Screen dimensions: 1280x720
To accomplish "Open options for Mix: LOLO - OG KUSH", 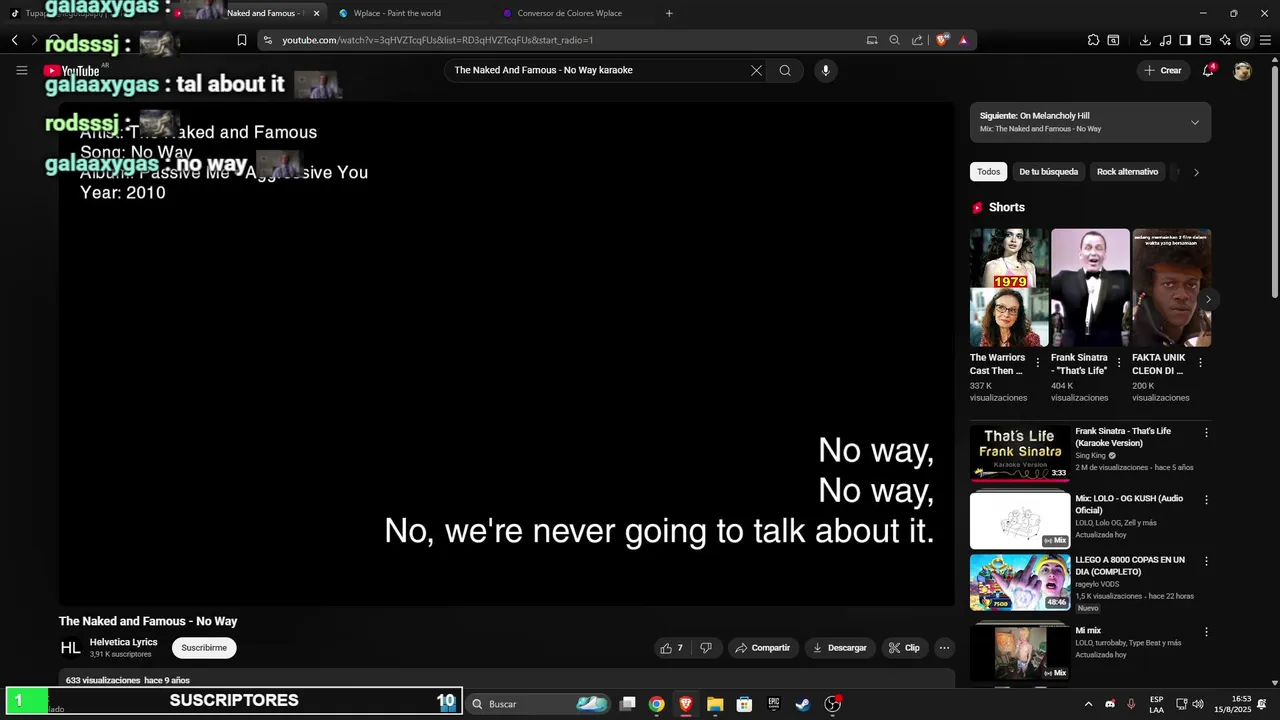I will 1206,500.
